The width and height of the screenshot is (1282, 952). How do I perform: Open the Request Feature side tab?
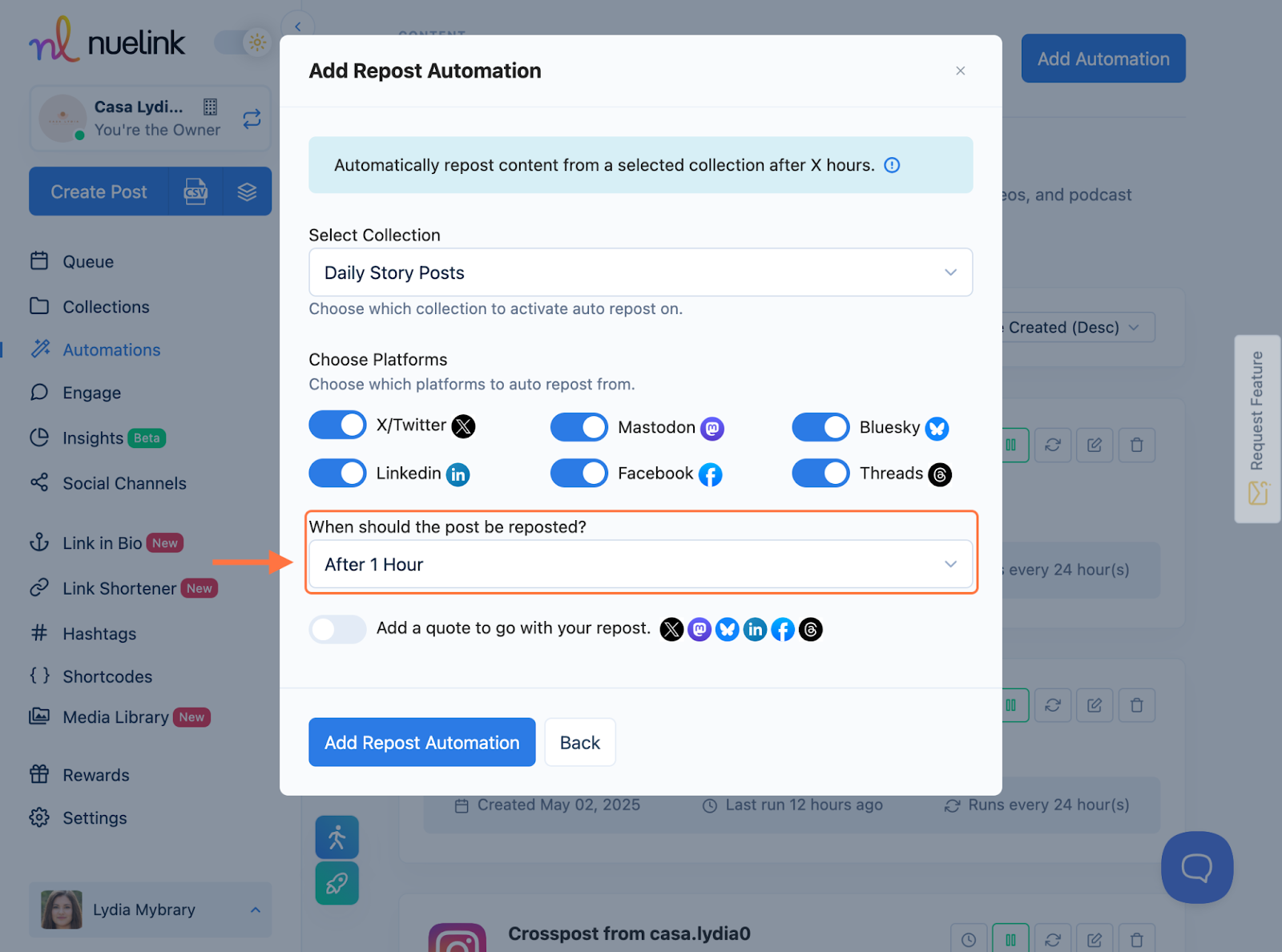(x=1257, y=429)
